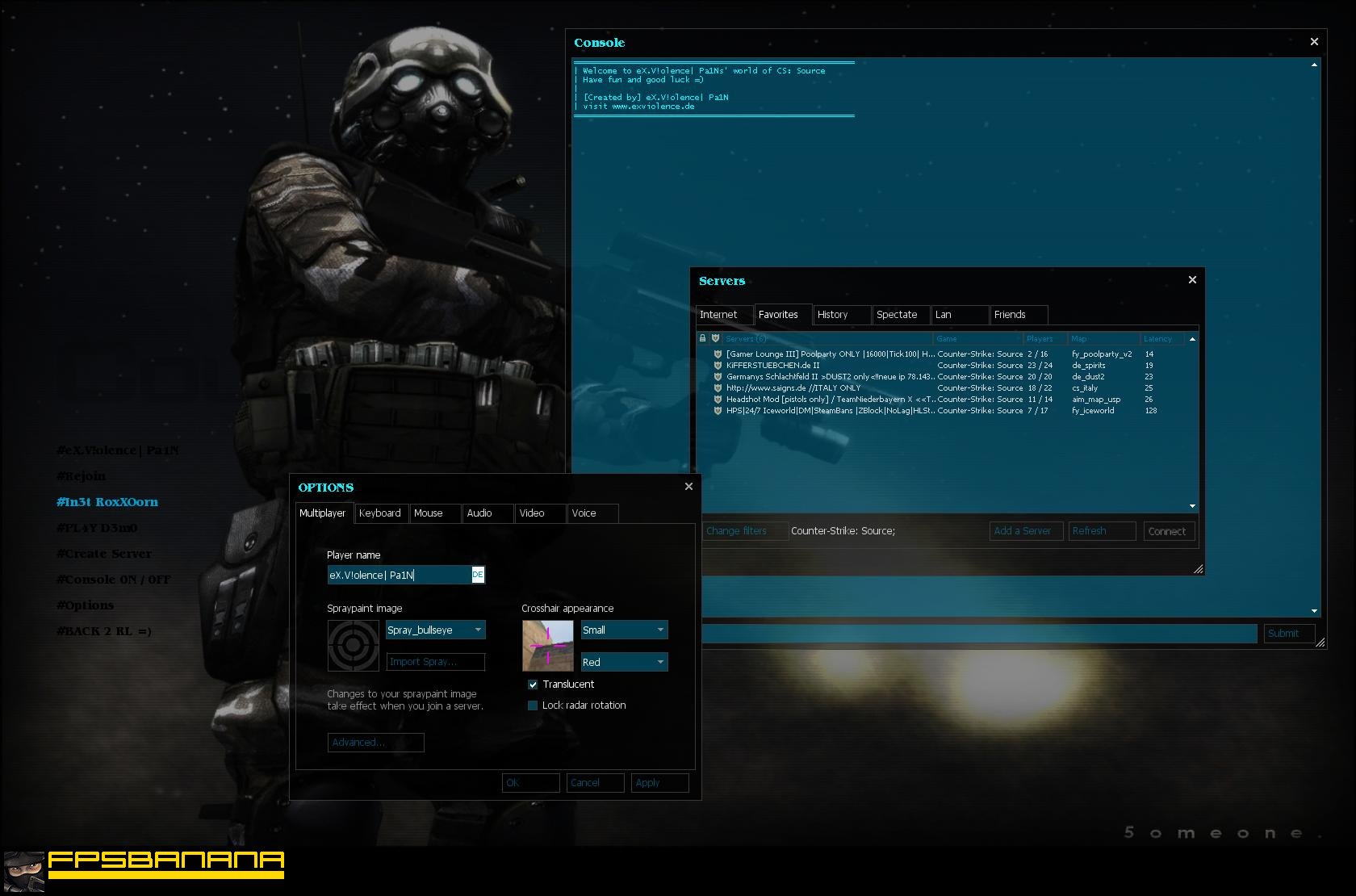Image resolution: width=1356 pixels, height=896 pixels.
Task: Click the crosshair preview image
Action: coord(548,646)
